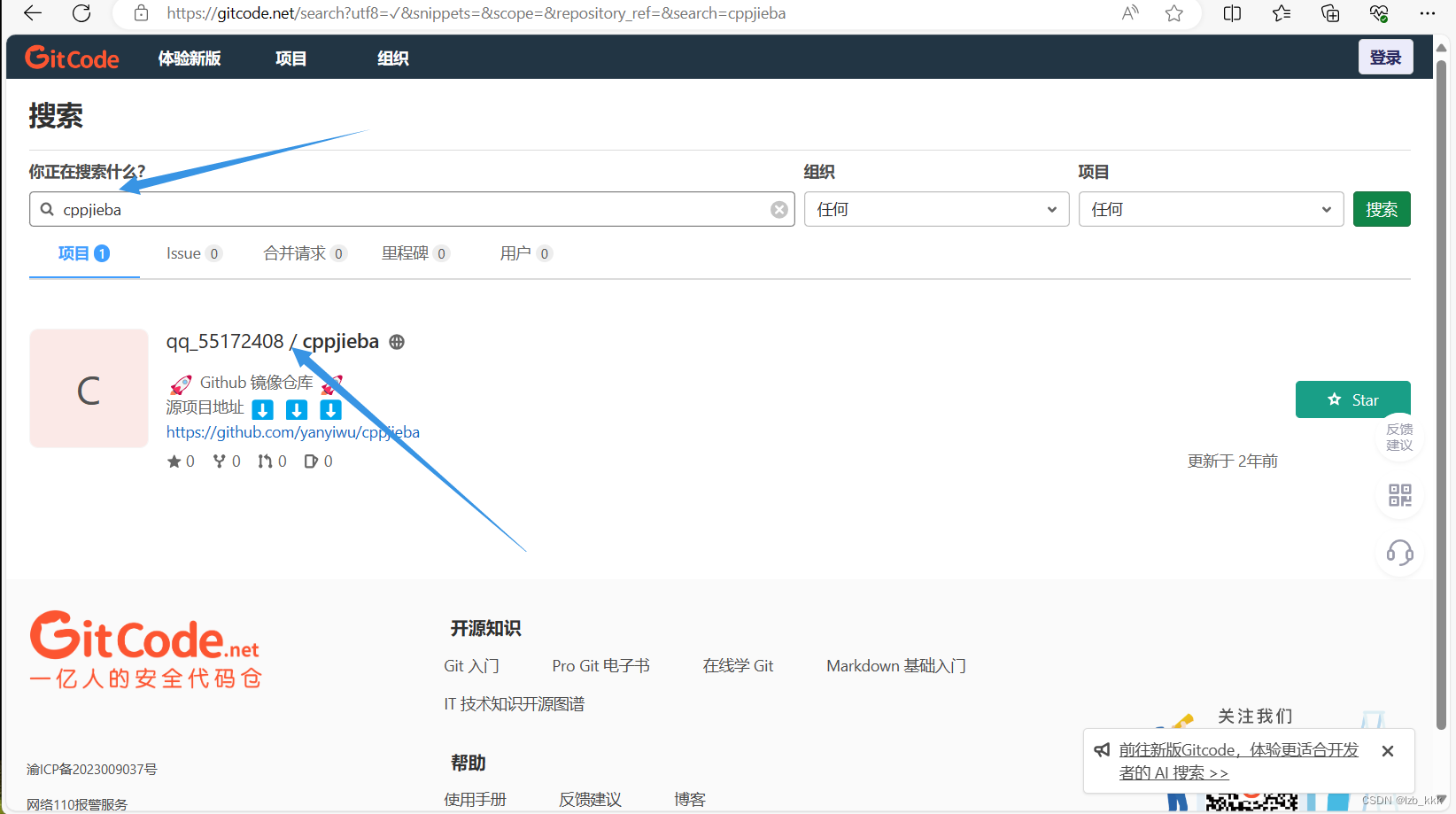Switch to the 项目 results tab
The image size is (1456, 814).
83,254
